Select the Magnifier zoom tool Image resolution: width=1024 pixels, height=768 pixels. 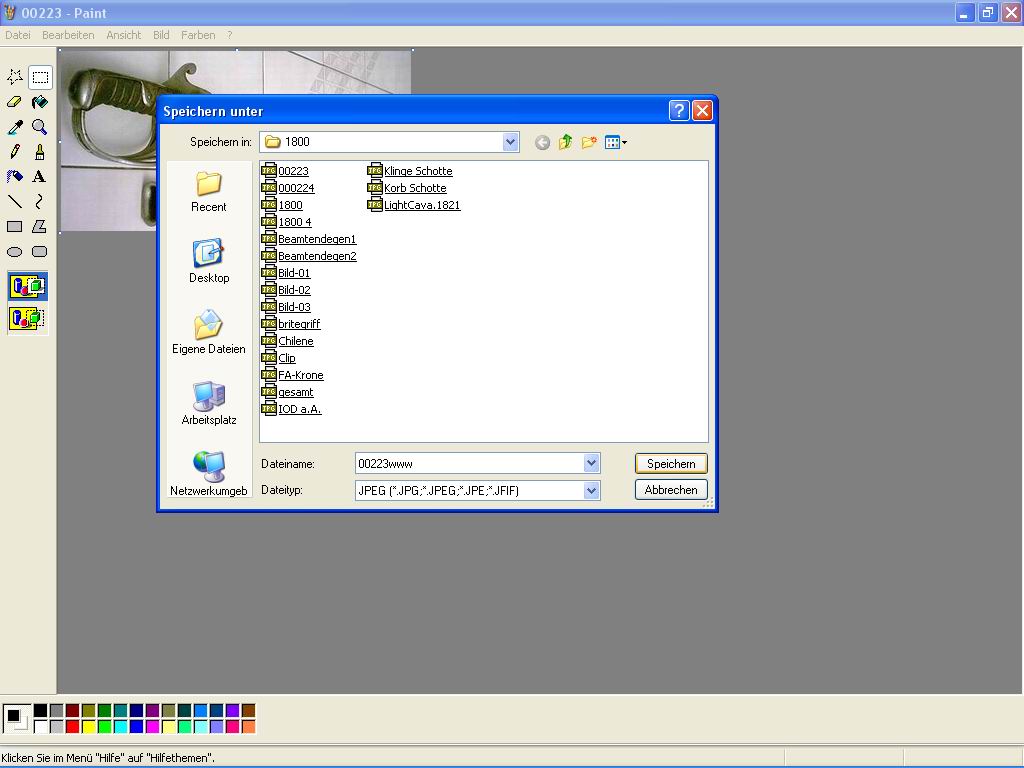tap(39, 127)
